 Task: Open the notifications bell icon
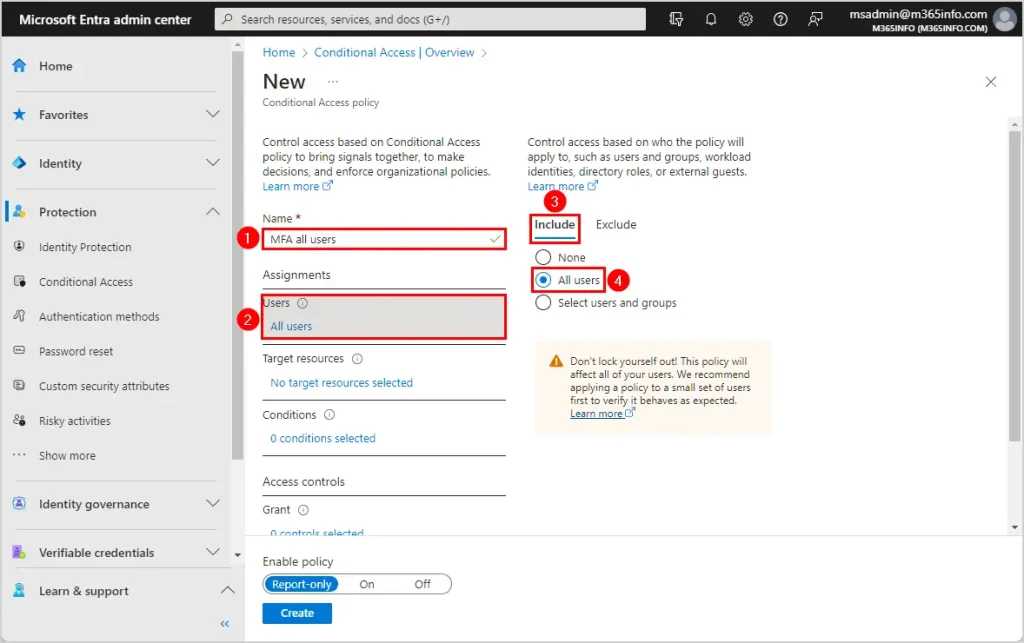[x=711, y=19]
